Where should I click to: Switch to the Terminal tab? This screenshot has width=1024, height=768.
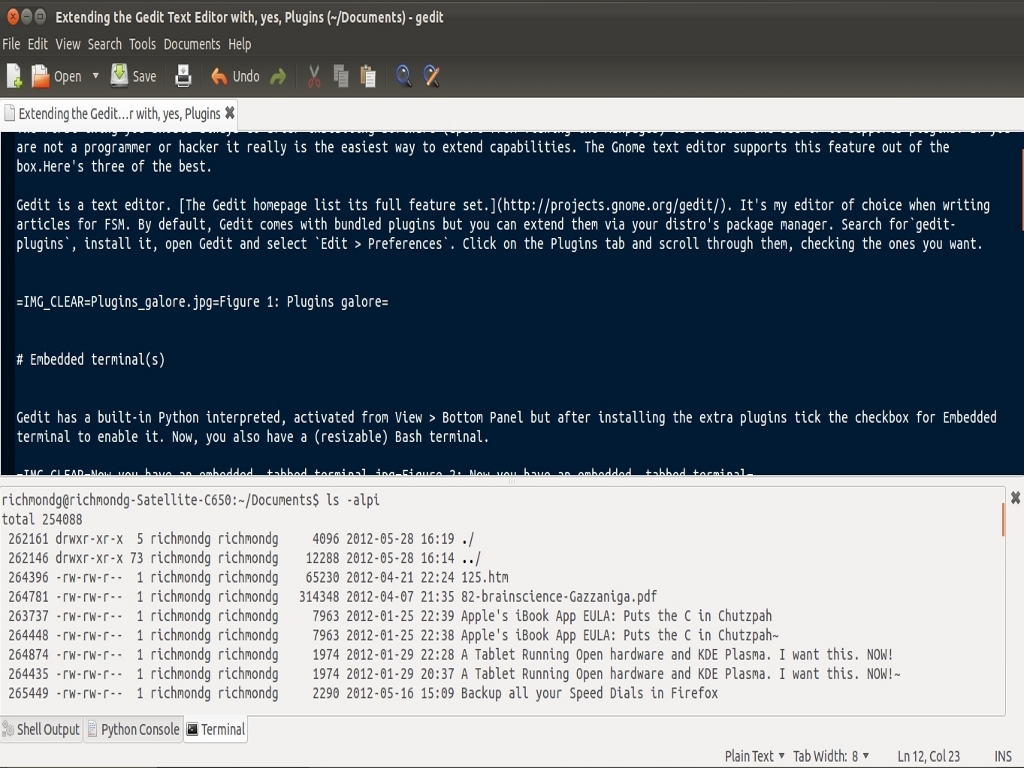point(216,729)
